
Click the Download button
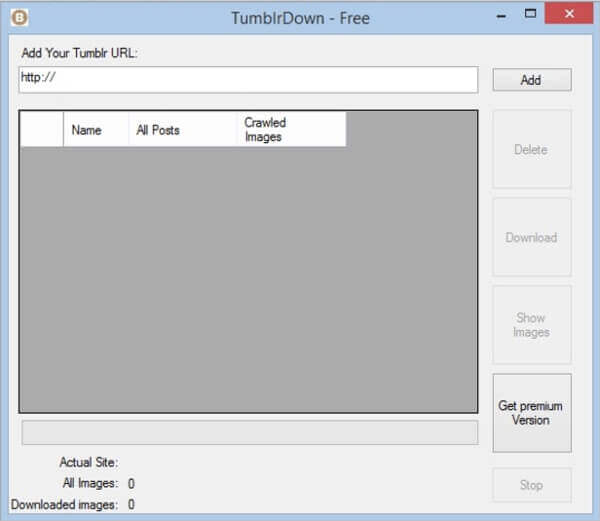point(532,237)
